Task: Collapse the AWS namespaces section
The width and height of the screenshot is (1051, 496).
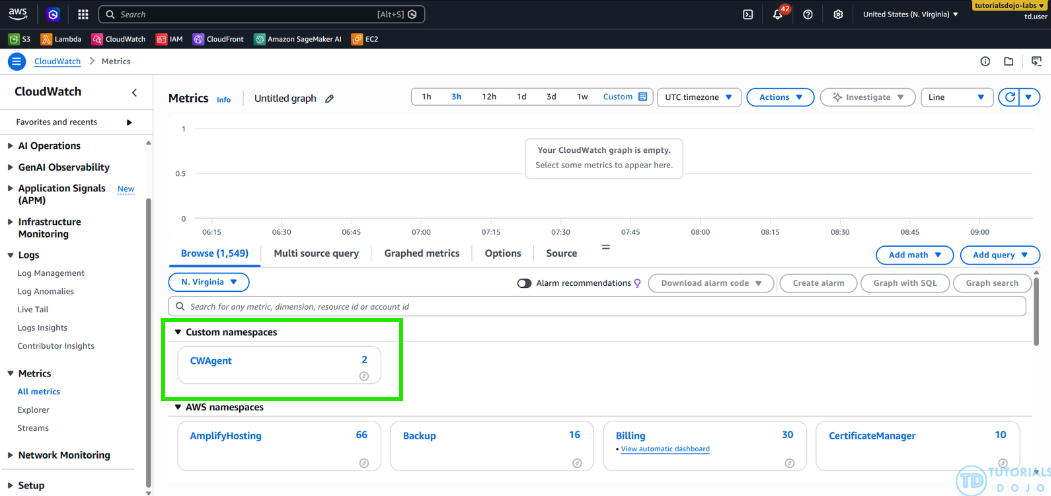Action: click(178, 407)
